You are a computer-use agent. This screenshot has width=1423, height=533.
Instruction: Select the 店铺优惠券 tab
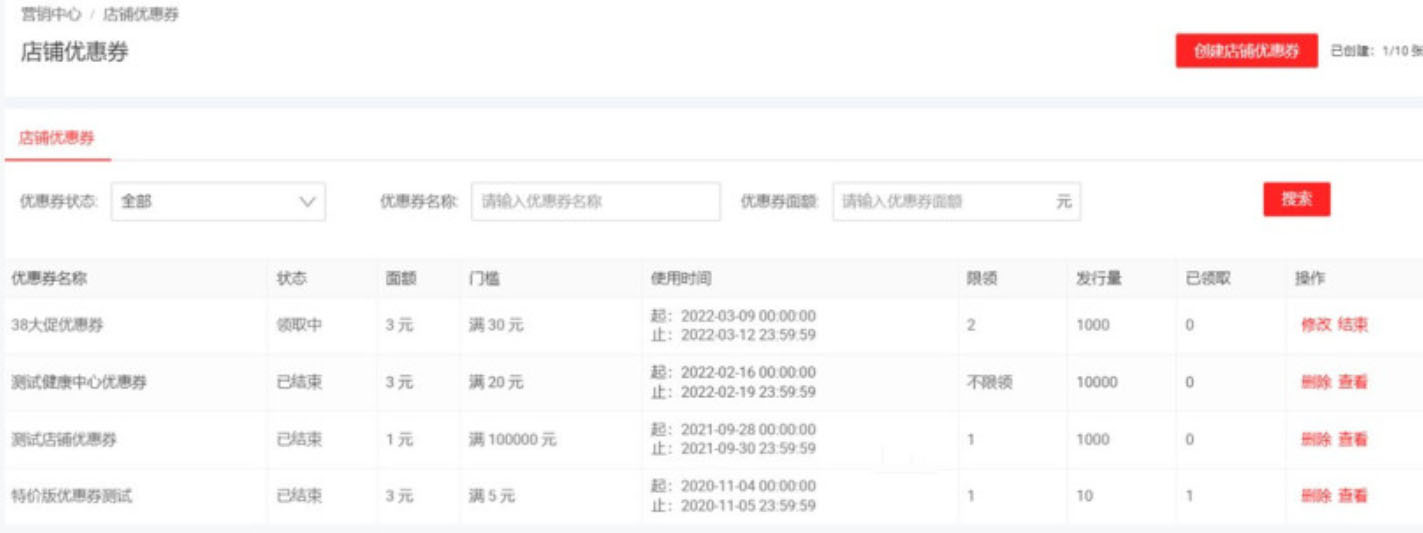tap(57, 139)
